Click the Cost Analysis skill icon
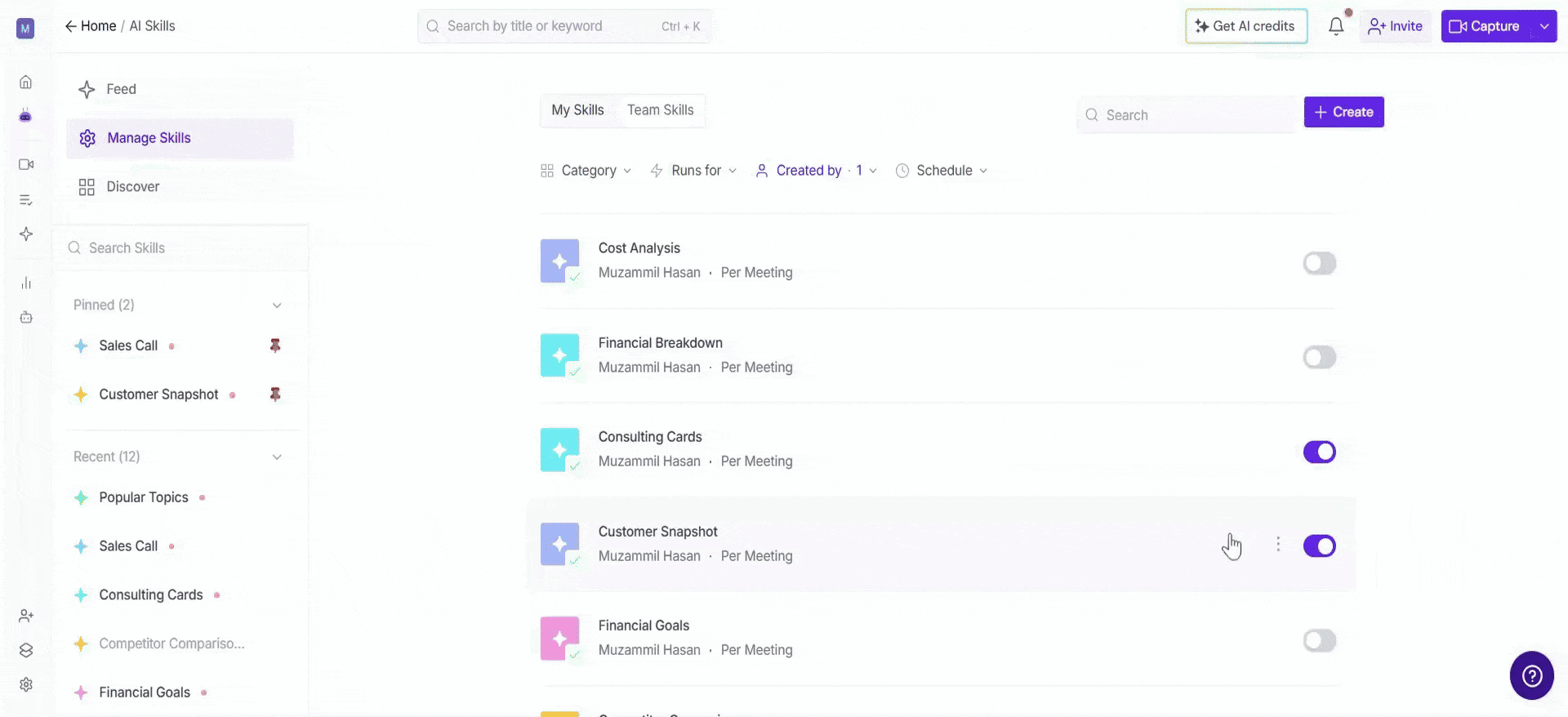Viewport: 1568px width, 717px height. (560, 261)
